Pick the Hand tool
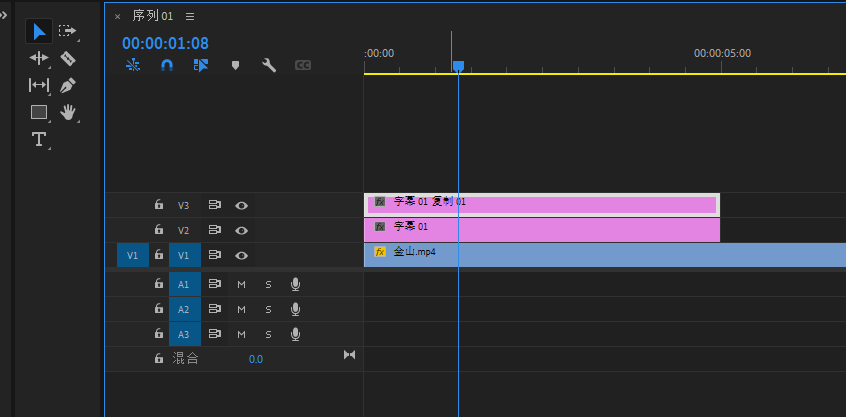 click(x=68, y=112)
